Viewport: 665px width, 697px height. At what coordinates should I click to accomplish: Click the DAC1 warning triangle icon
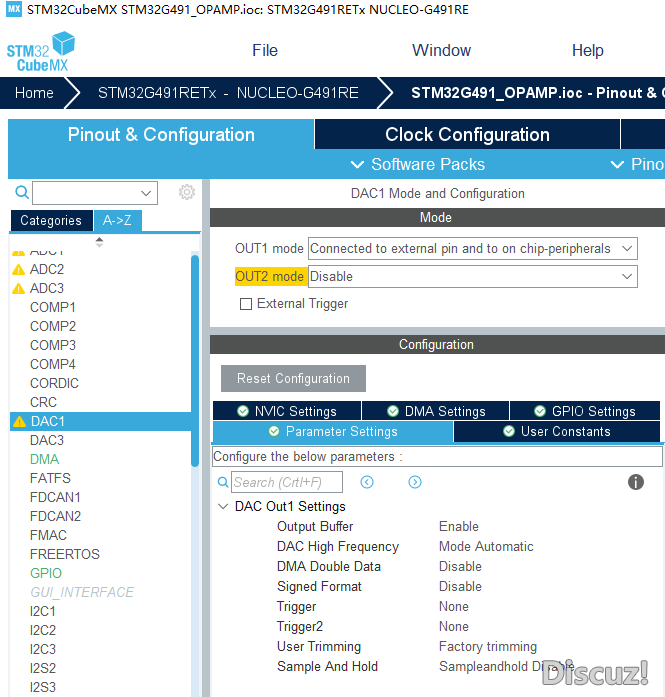20,421
